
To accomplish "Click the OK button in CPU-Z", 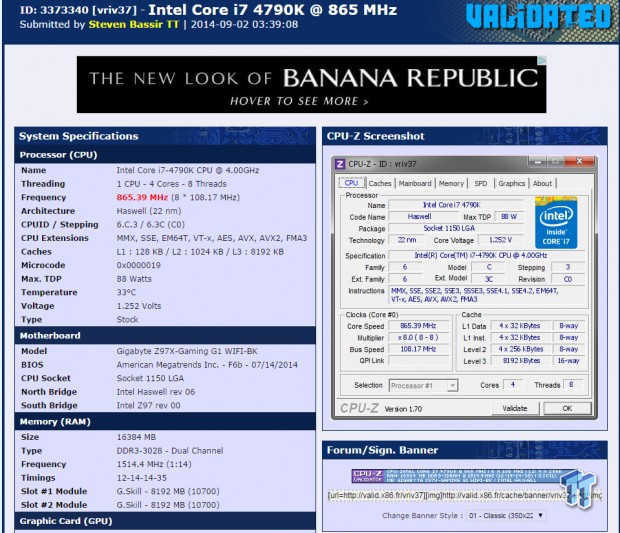I will pos(567,408).
